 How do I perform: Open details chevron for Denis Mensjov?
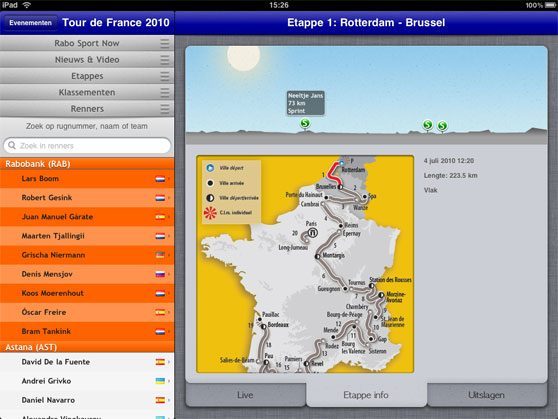[x=169, y=274]
